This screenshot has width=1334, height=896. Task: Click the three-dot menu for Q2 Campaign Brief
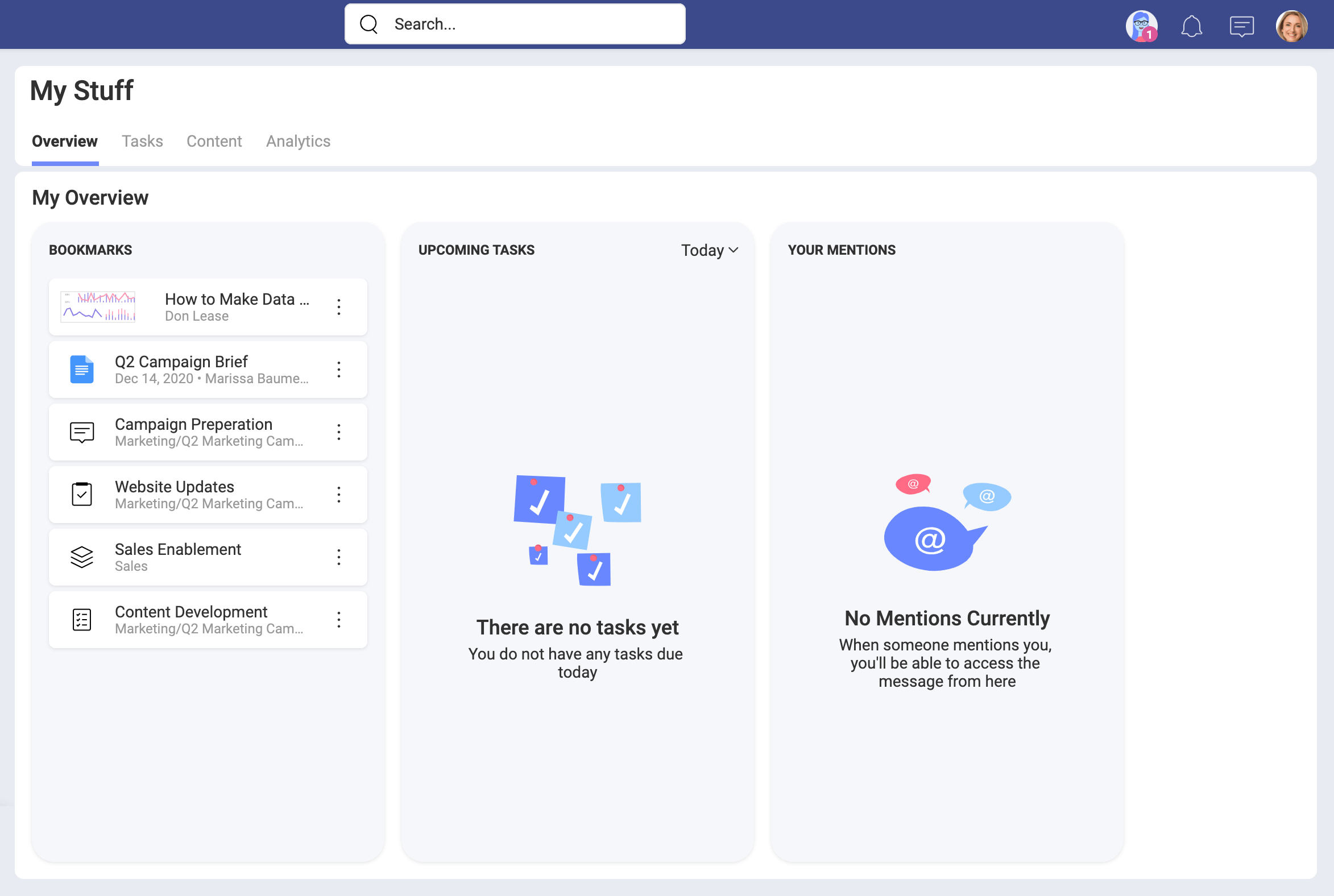tap(339, 369)
